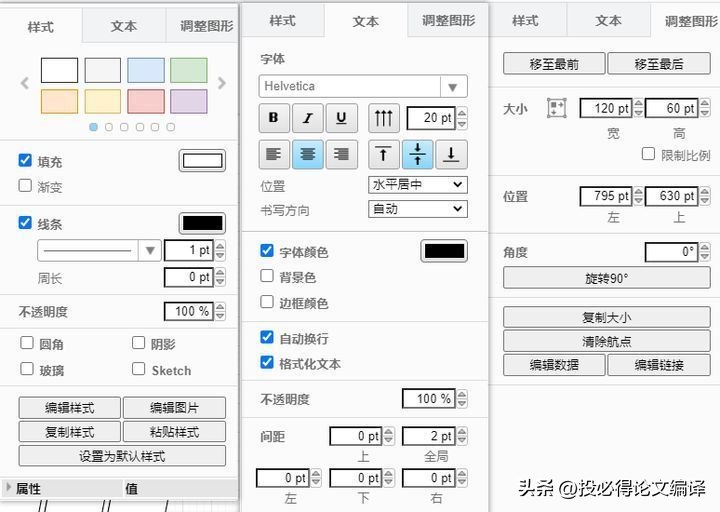Toggle the 格式化文本 formatted text checkbox
Screen dimensions: 720x512
(267, 362)
